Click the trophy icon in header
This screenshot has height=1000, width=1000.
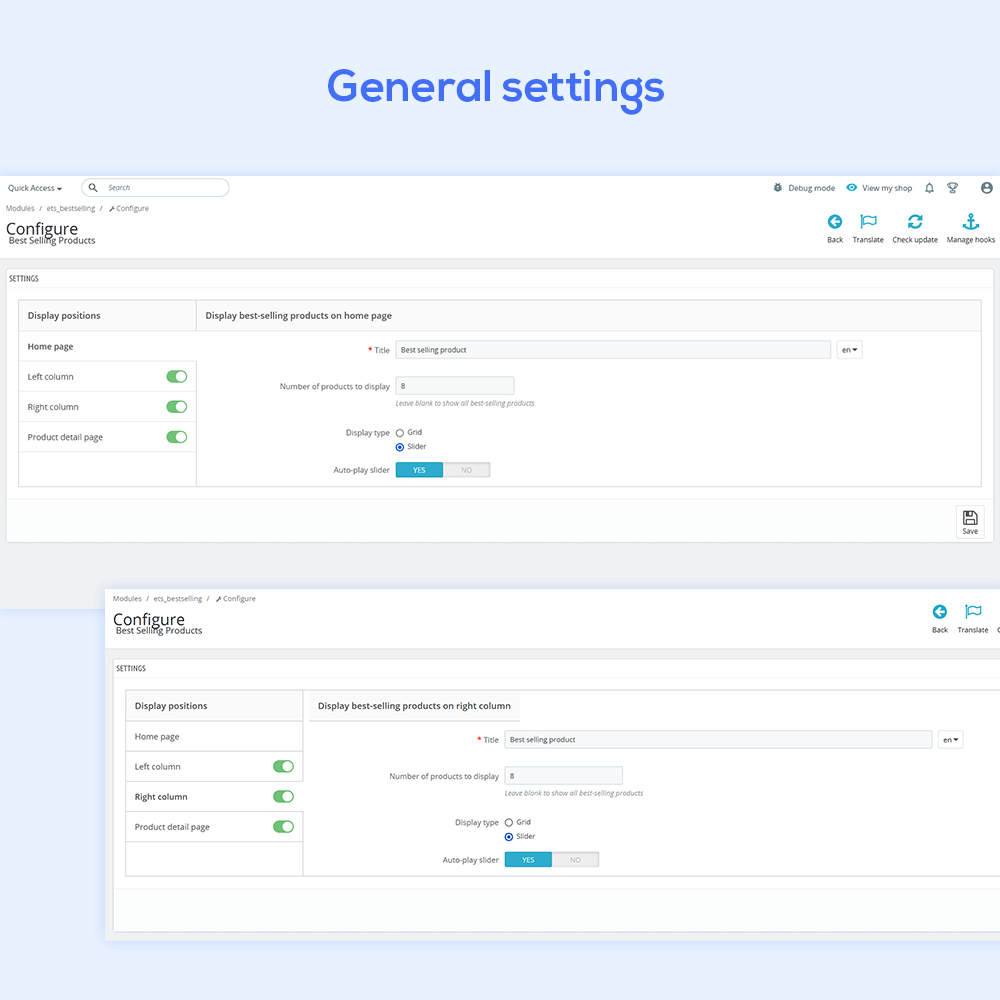coord(953,188)
